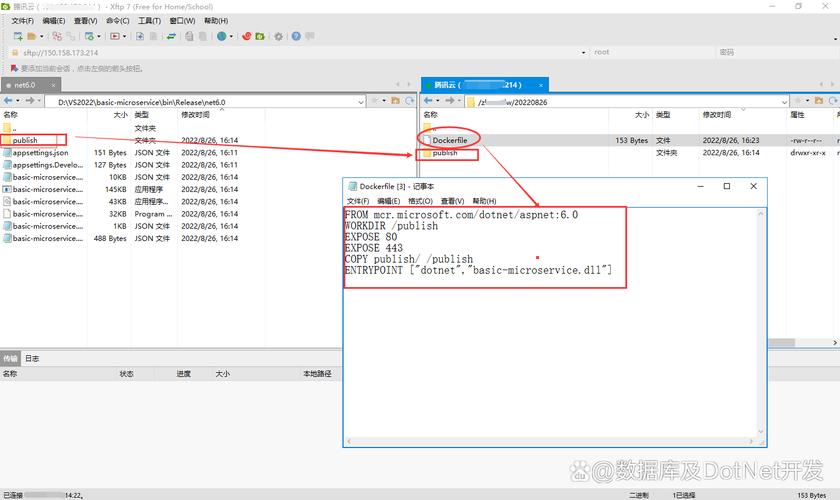Image resolution: width=840 pixels, height=500 pixels.
Task: Click the green Xftp toolbar icon
Action: tap(260, 36)
